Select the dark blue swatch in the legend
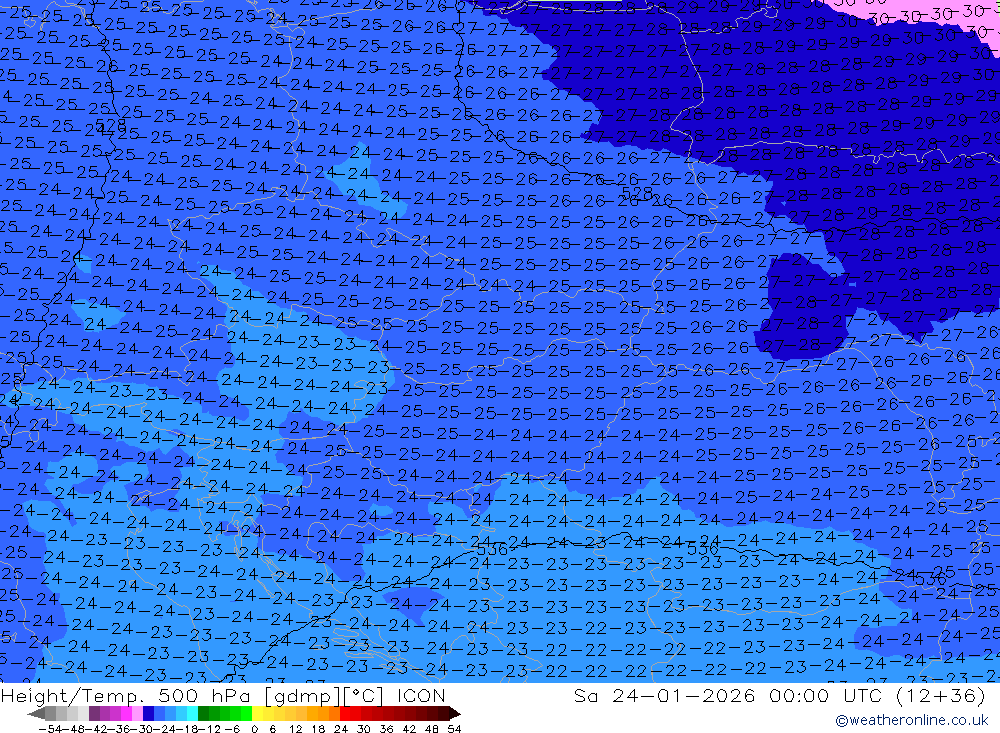The height and width of the screenshot is (733, 1000). (149, 714)
